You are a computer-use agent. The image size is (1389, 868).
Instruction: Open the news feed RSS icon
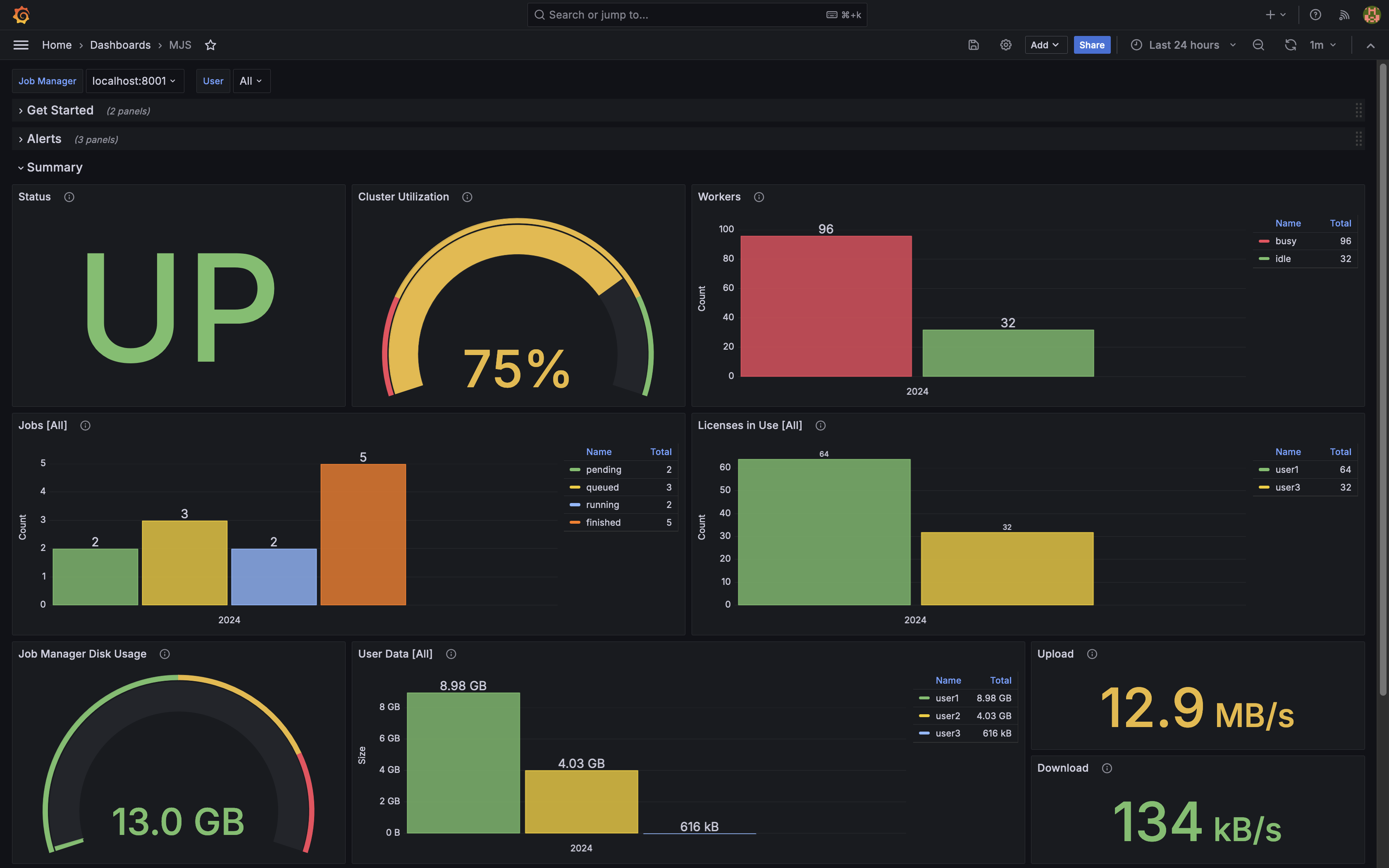1344,15
